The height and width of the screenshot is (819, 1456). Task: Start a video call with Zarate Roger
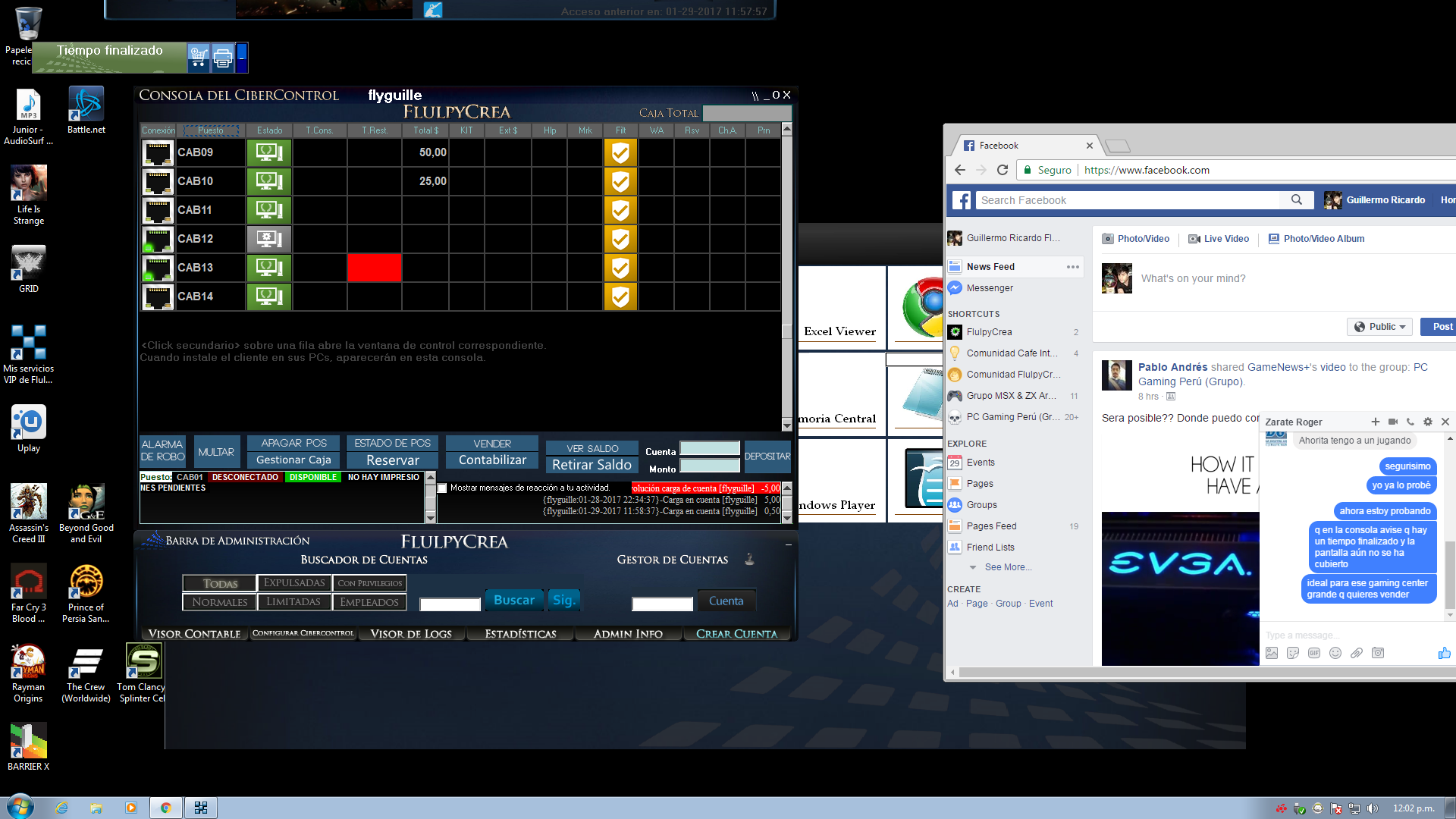pos(1392,422)
